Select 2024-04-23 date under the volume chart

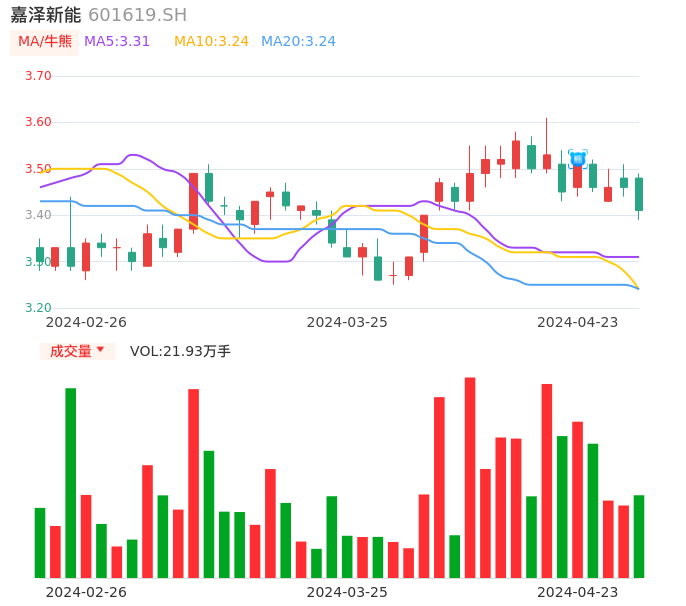pyautogui.click(x=578, y=591)
